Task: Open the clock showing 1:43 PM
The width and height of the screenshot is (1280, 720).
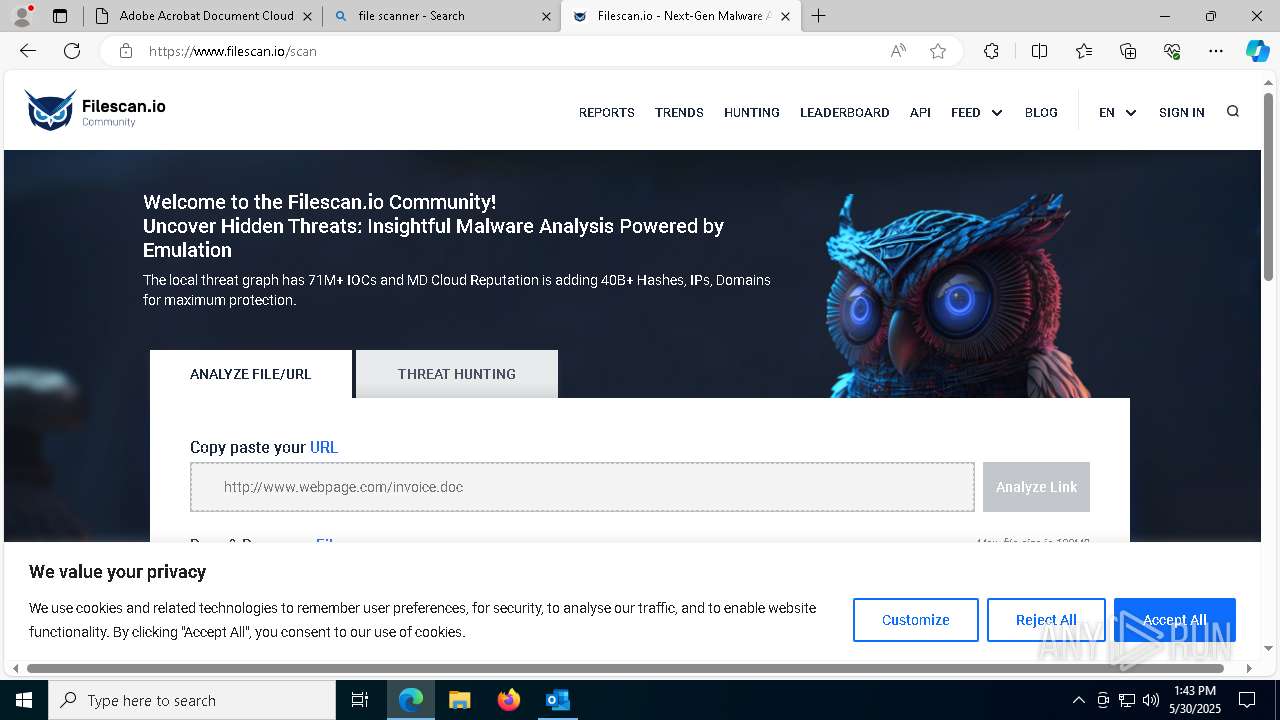Action: click(1195, 700)
